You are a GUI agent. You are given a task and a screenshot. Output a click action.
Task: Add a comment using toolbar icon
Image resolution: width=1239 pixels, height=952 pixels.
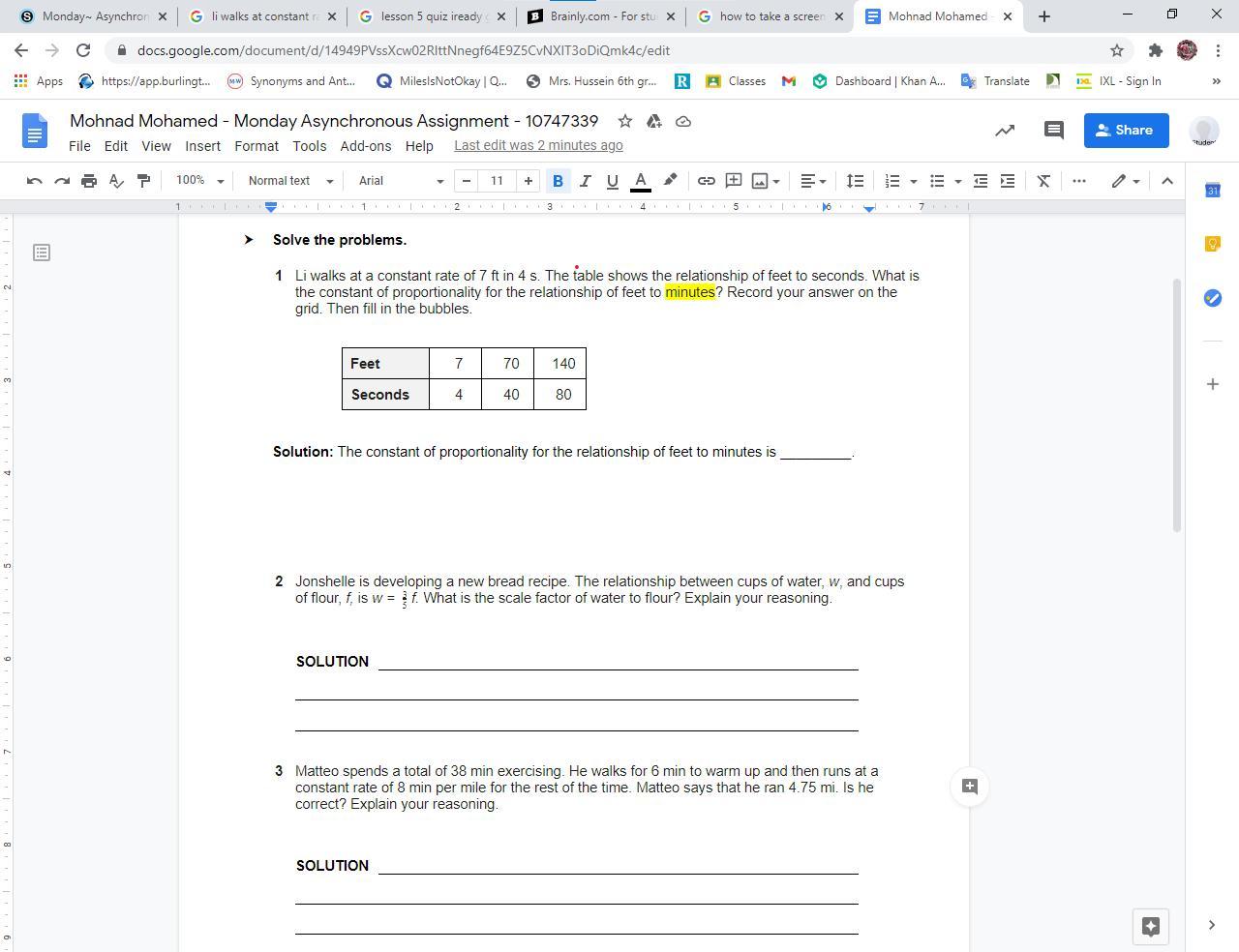tap(734, 181)
